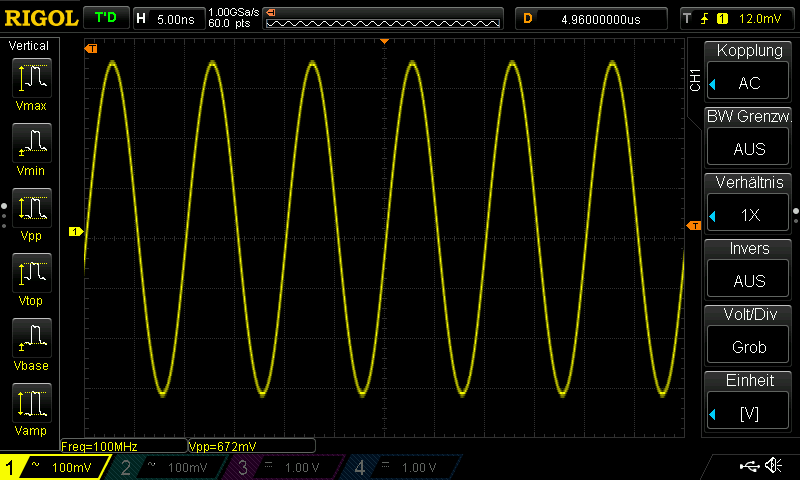Screen dimensions: 800x480
Task: Select the Vamp measurement icon
Action: point(32,402)
